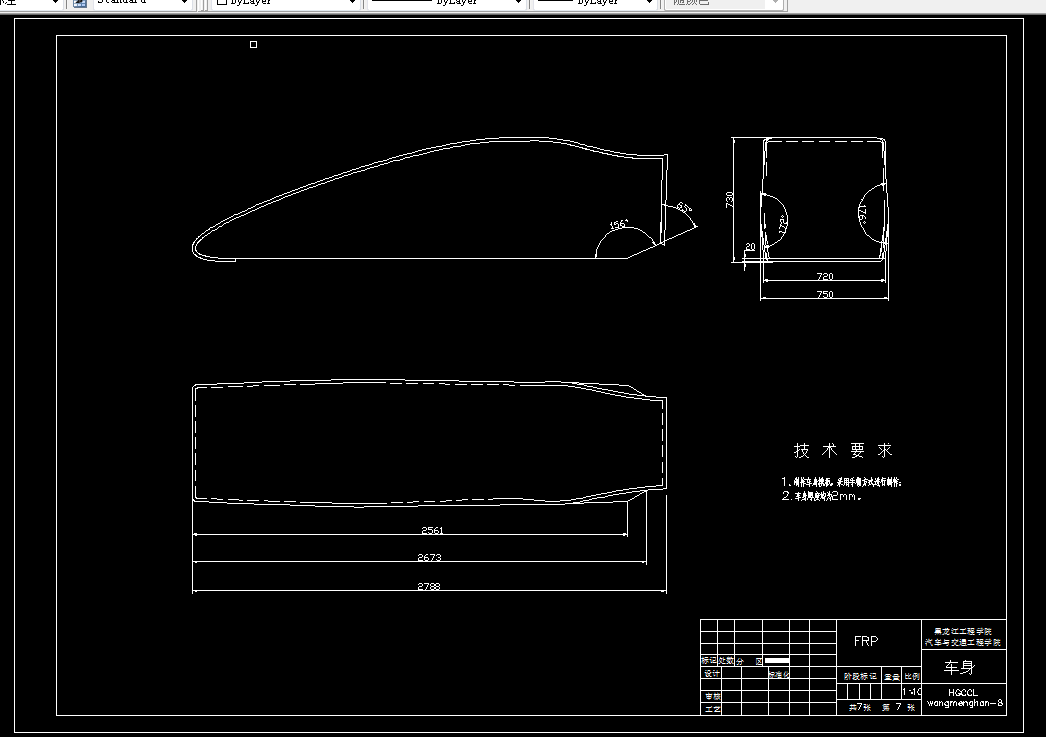The image size is (1046, 737).
Task: Click the wangmenghan-8 drawing number
Action: 965,703
